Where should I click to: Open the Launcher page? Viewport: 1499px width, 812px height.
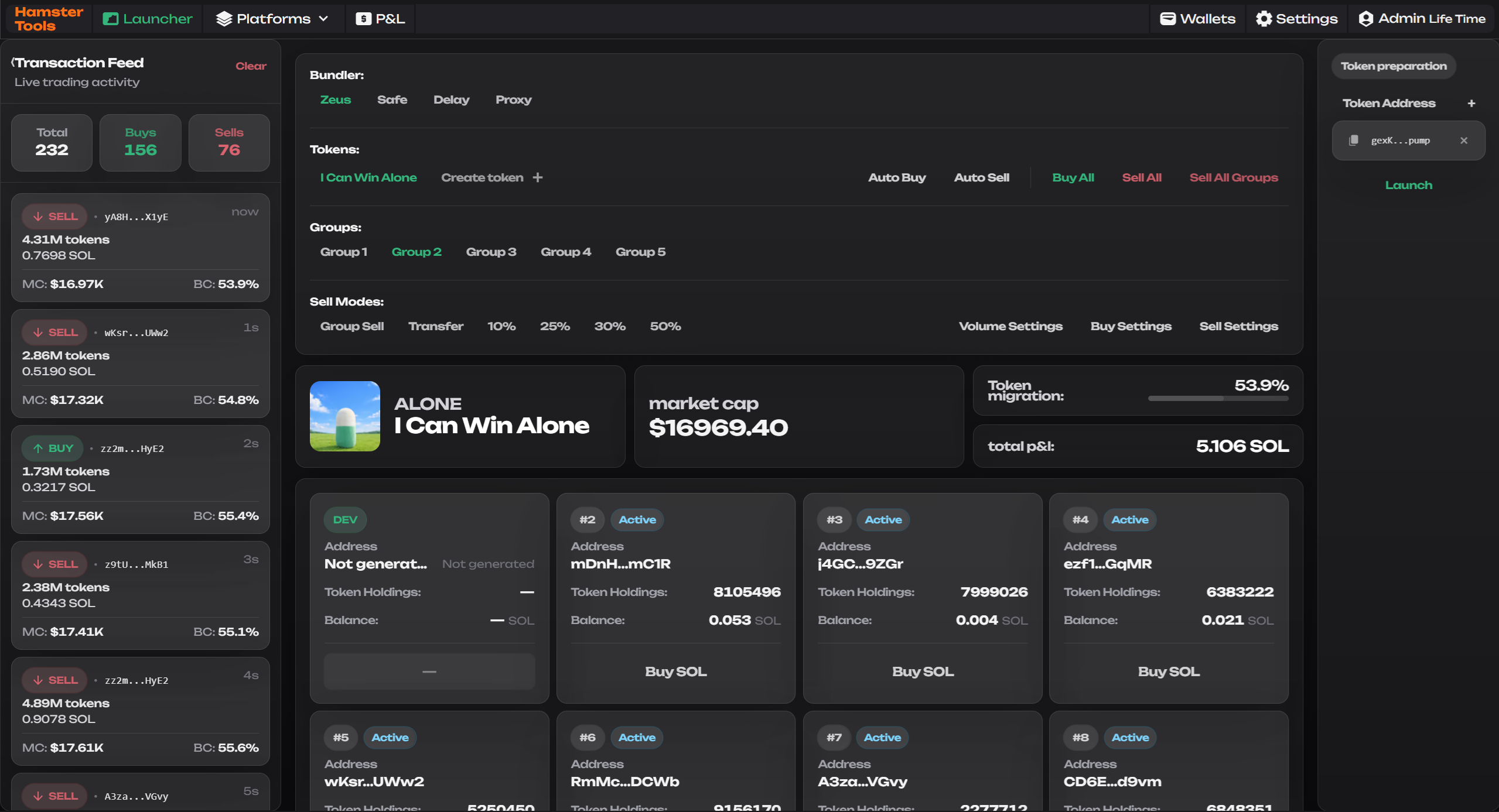pyautogui.click(x=147, y=18)
